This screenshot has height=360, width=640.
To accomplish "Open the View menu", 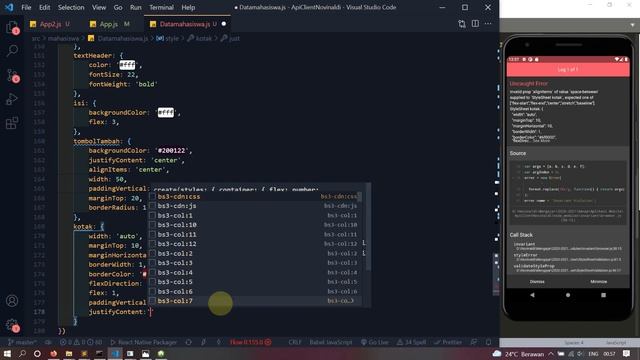I will click(99, 7).
